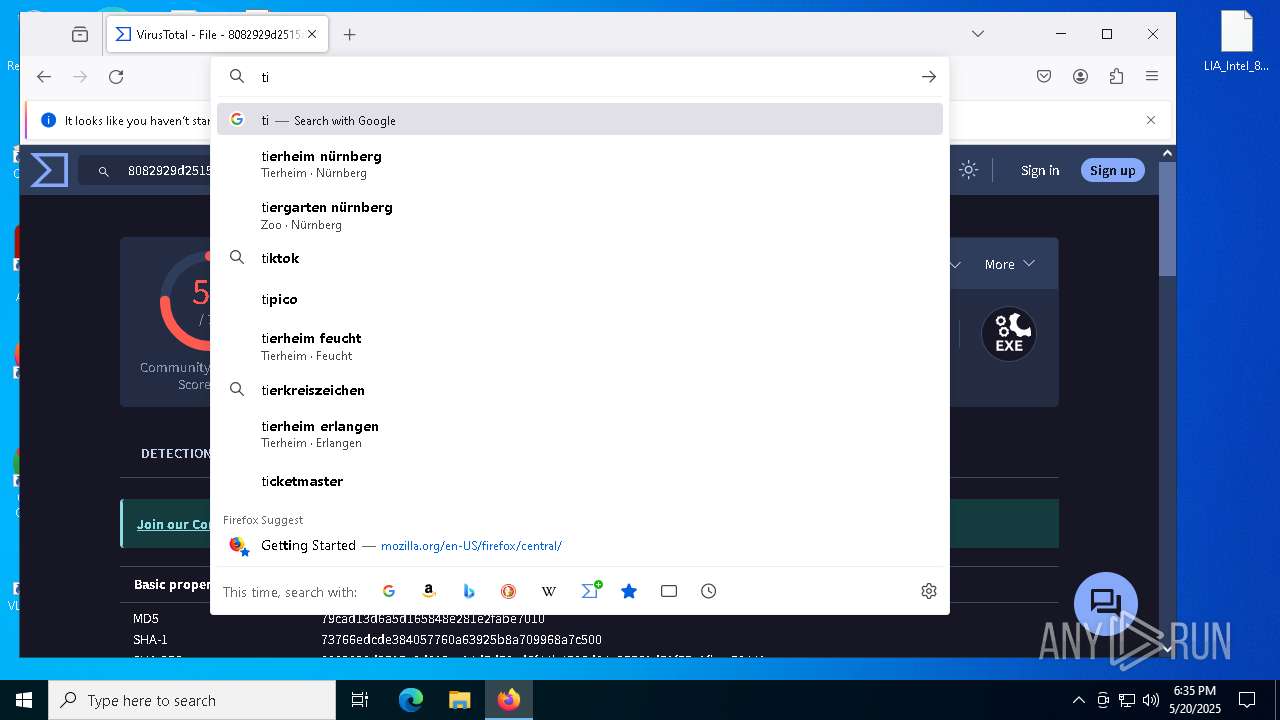
Task: Open the Extensions puzzle icon
Action: coord(1116,77)
